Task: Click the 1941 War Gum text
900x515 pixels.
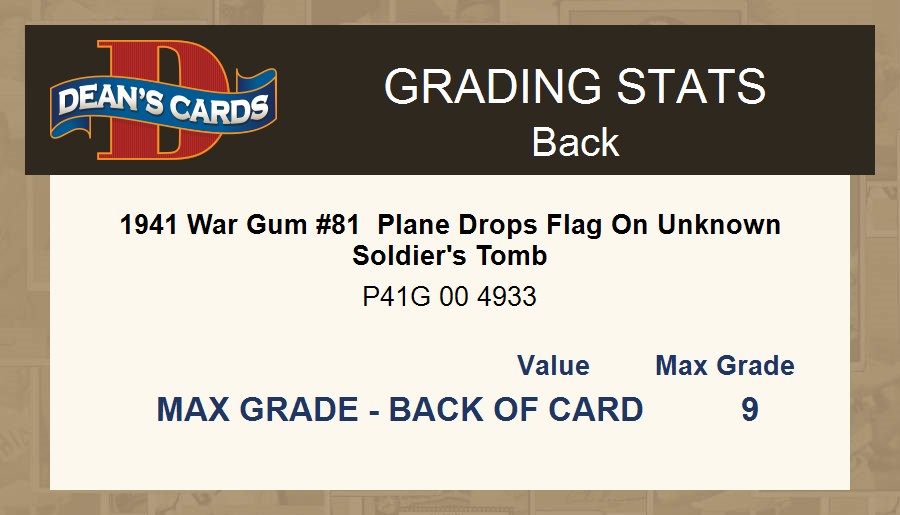Action: (199, 225)
